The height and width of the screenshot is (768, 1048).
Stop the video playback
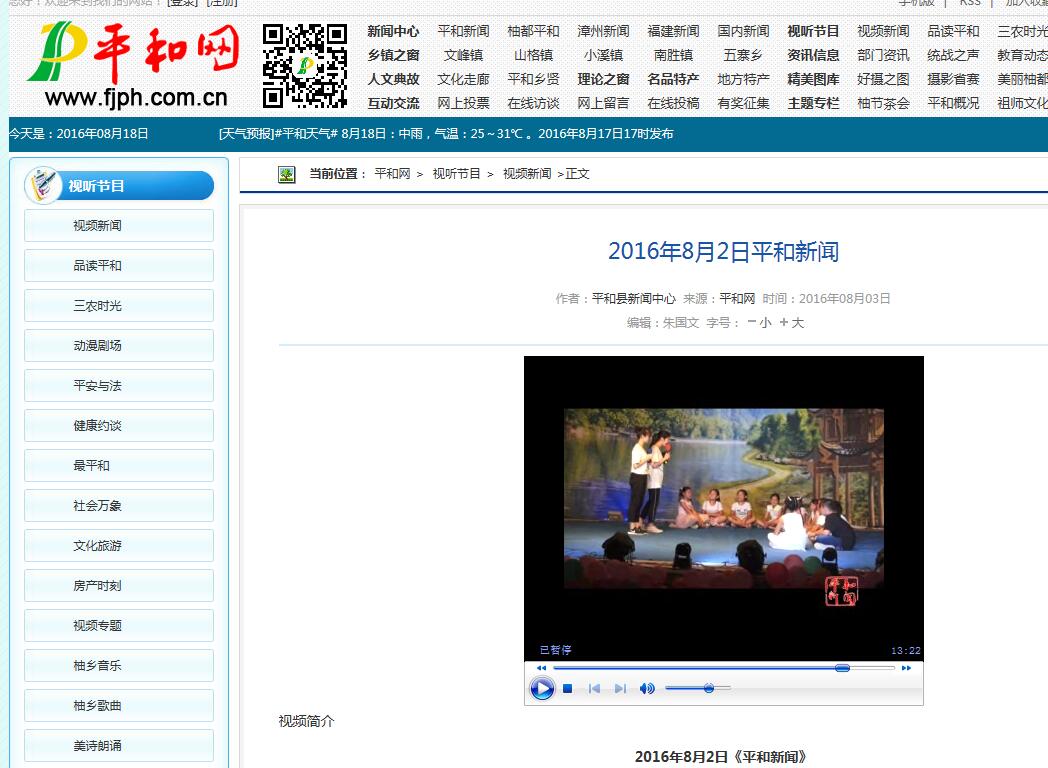[x=567, y=688]
